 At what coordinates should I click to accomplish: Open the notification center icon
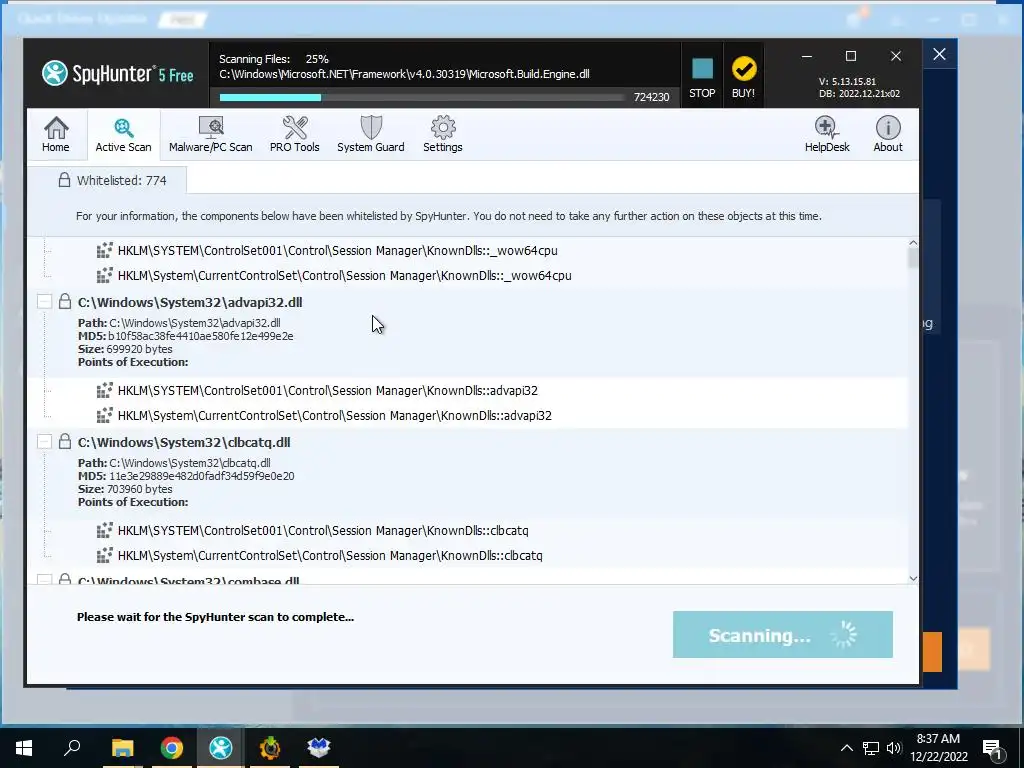[x=992, y=748]
